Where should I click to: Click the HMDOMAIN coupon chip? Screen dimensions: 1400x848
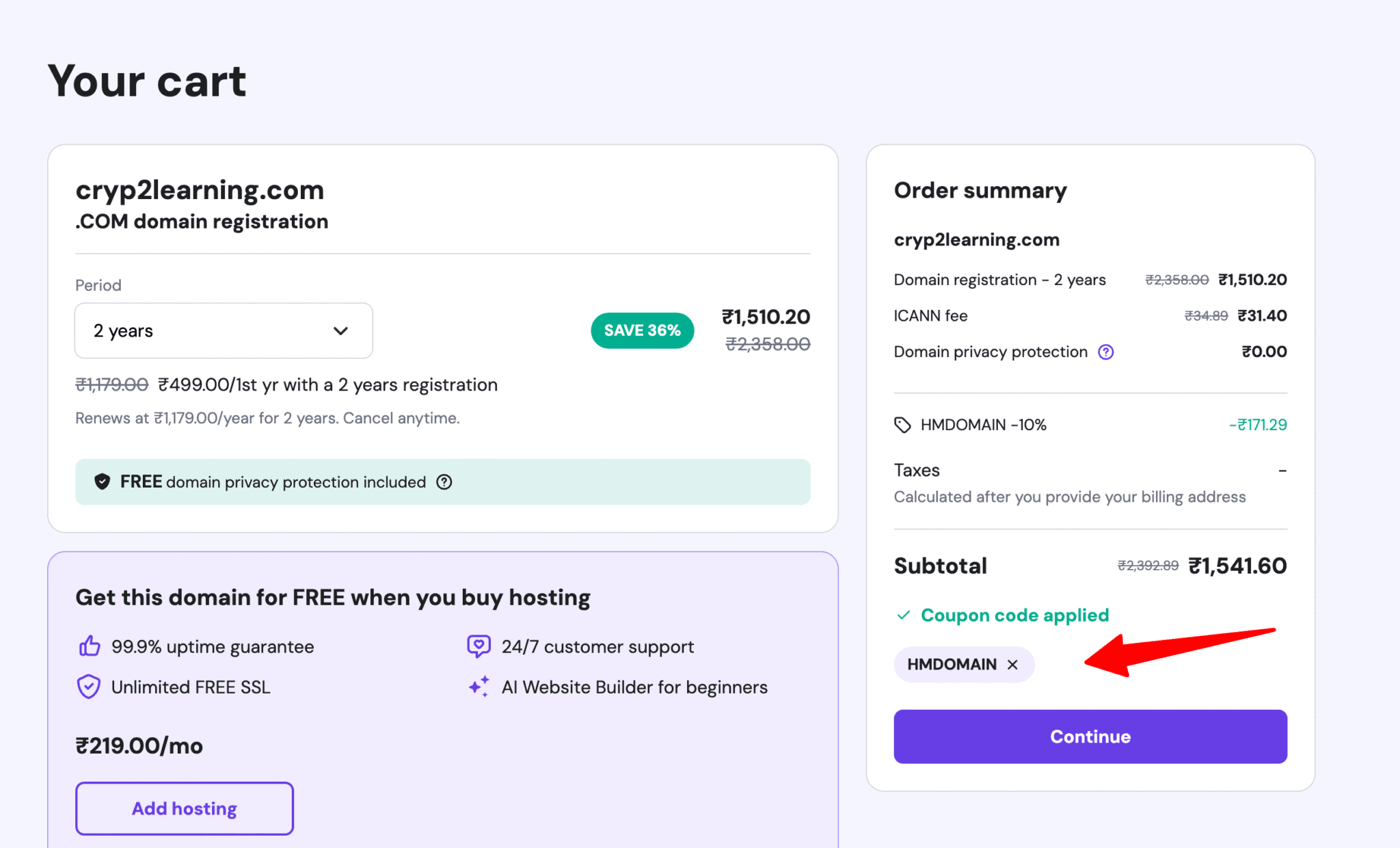952,664
